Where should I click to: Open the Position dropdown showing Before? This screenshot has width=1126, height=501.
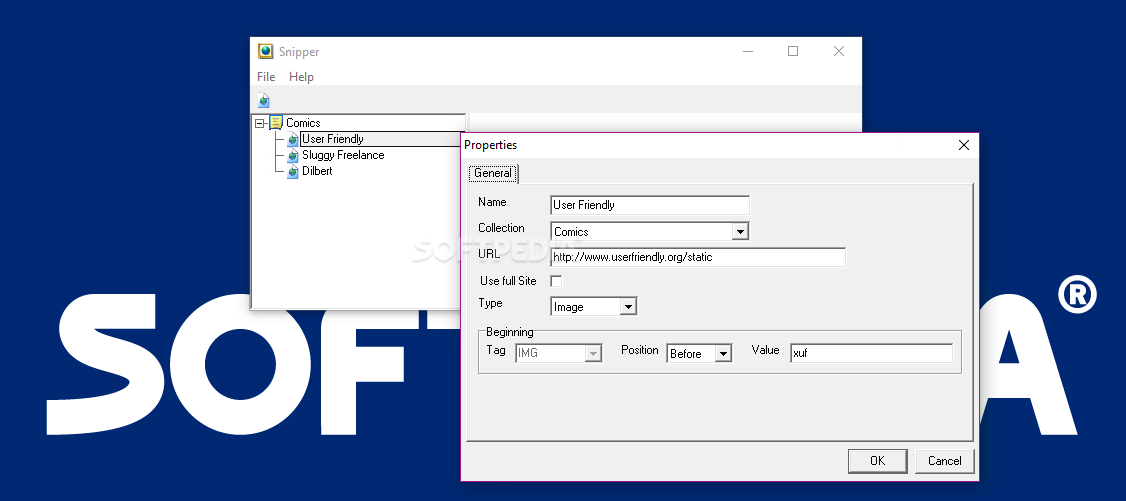coord(723,353)
